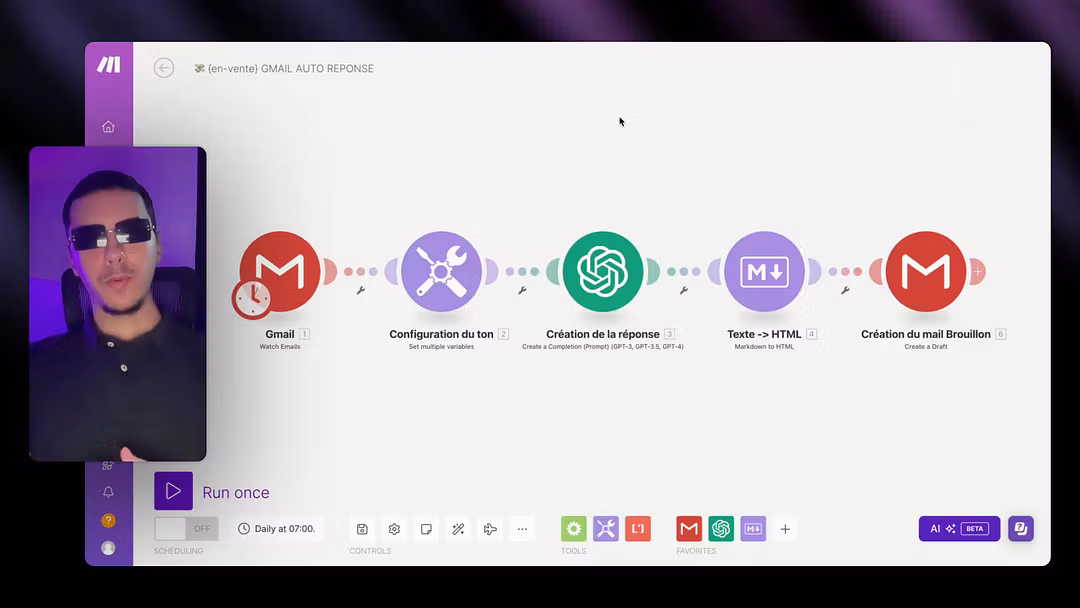Click the auto-align magic wand icon
The image size is (1080, 608).
[458, 529]
